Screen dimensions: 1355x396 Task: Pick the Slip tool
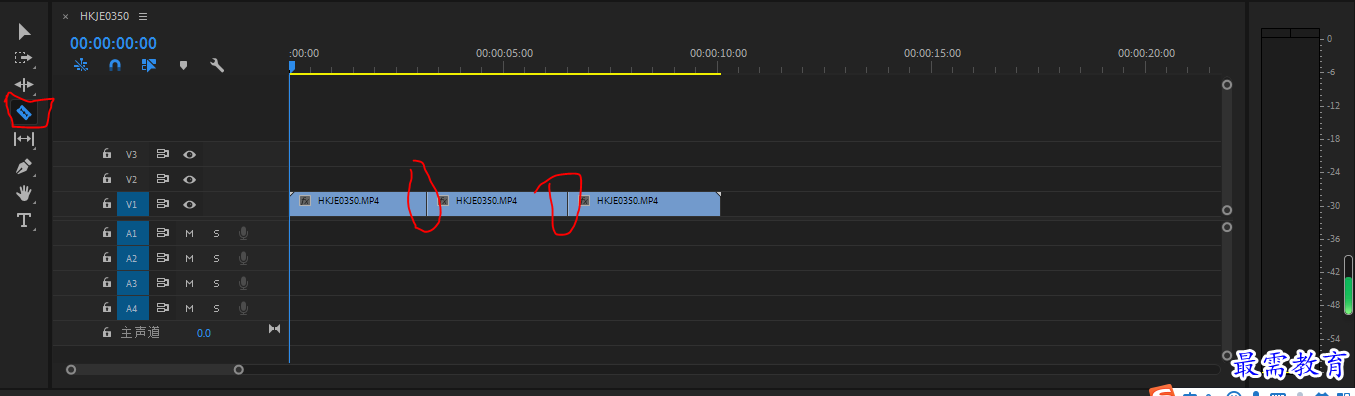click(24, 140)
